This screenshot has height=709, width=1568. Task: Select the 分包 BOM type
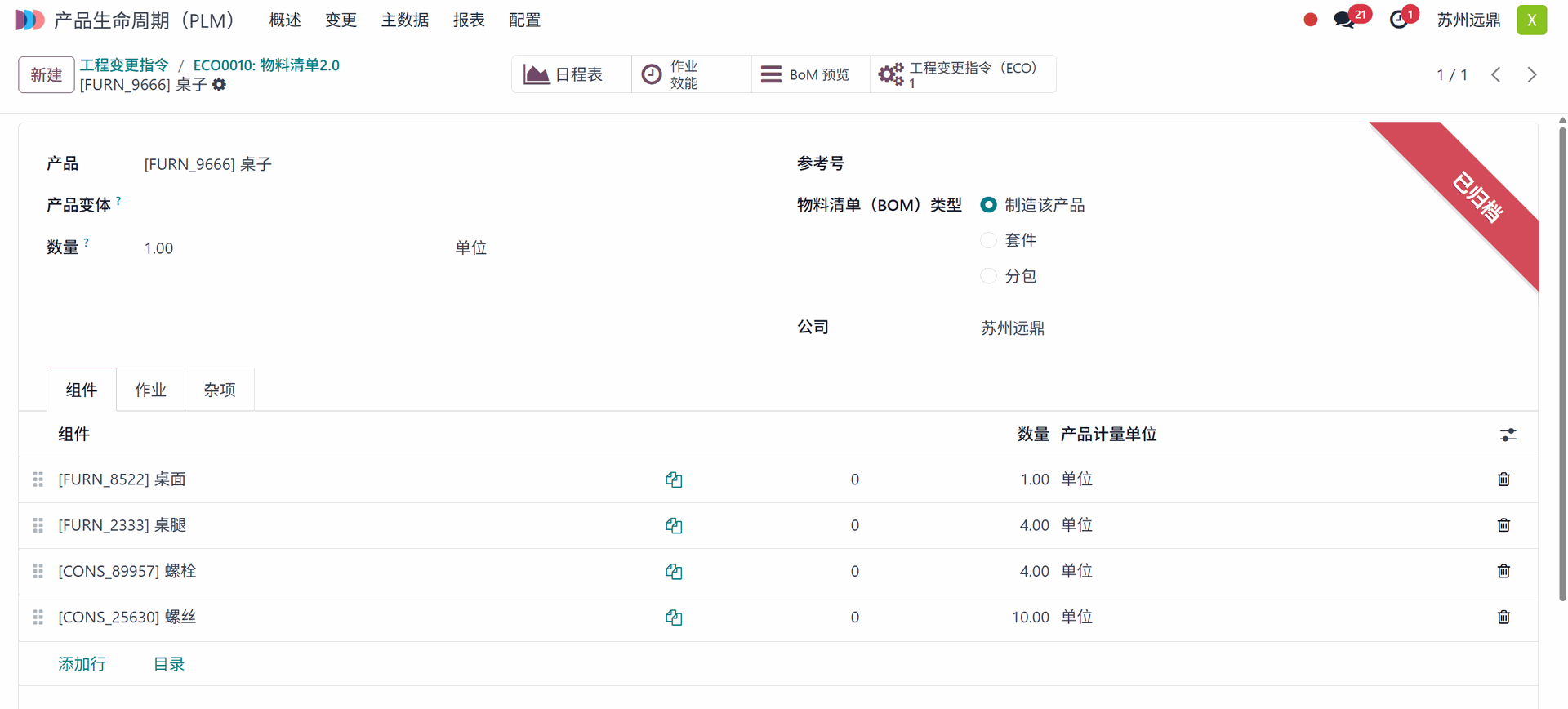click(x=988, y=276)
